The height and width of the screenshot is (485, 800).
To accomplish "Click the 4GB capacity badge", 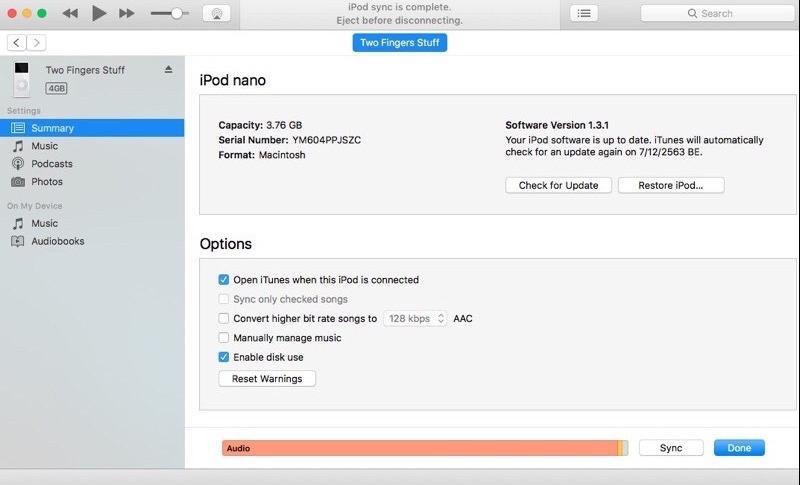I will 56,88.
